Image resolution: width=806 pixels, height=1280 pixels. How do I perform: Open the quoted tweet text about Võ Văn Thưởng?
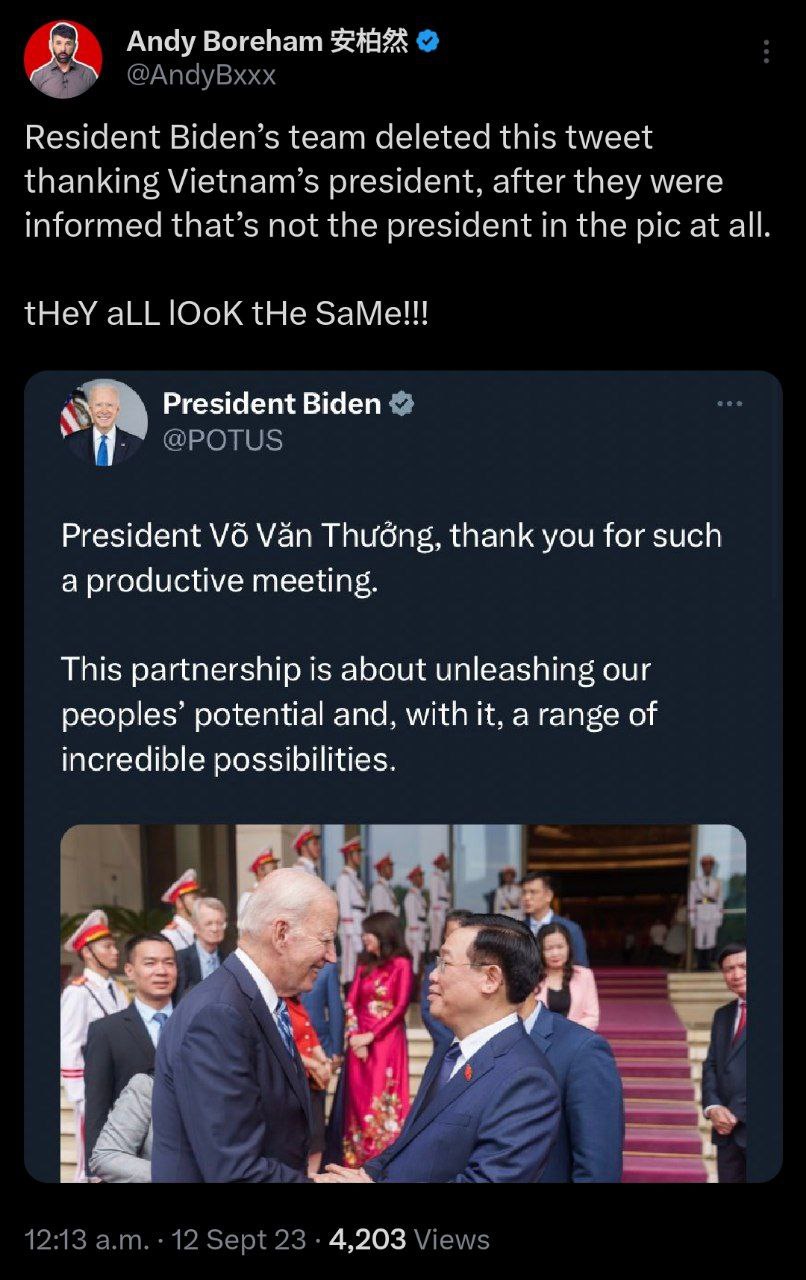tap(391, 558)
